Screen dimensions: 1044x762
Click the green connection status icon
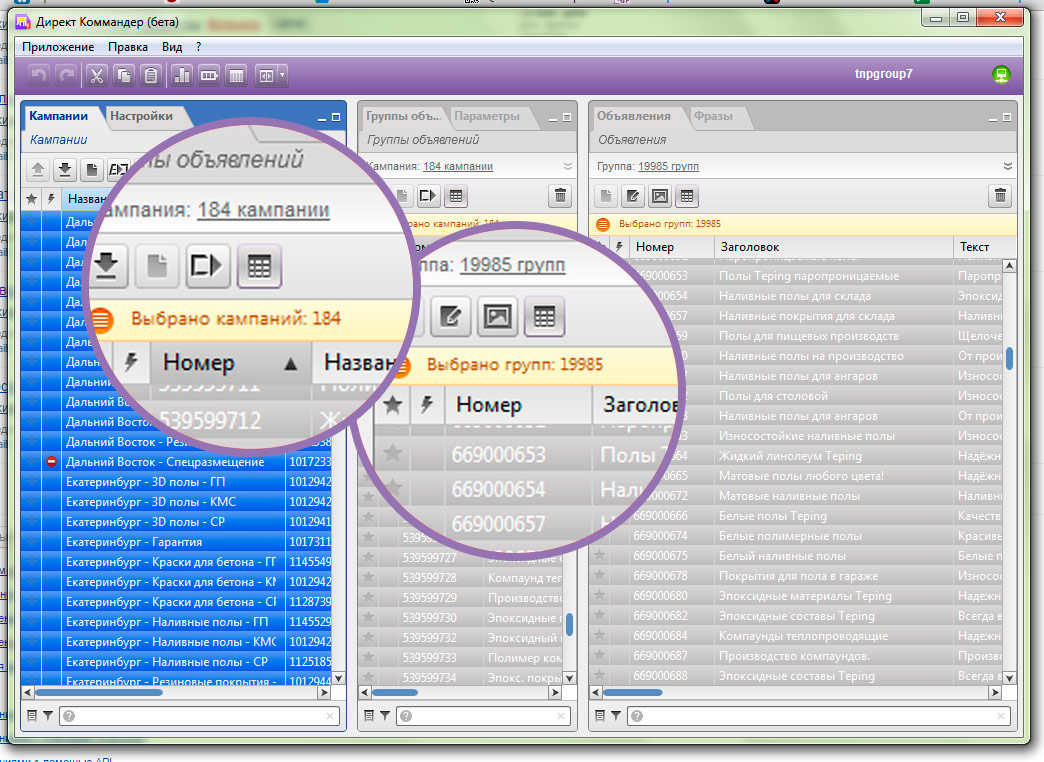coord(1001,75)
